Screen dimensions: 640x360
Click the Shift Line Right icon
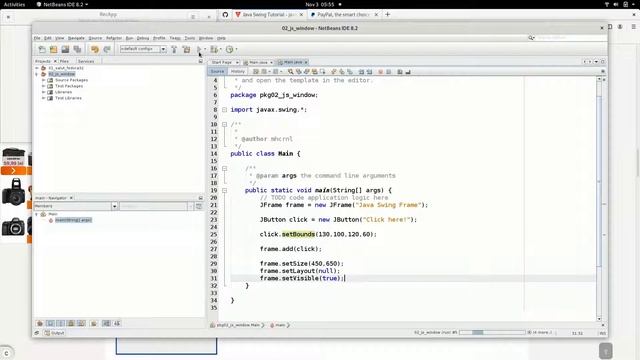pos(369,71)
